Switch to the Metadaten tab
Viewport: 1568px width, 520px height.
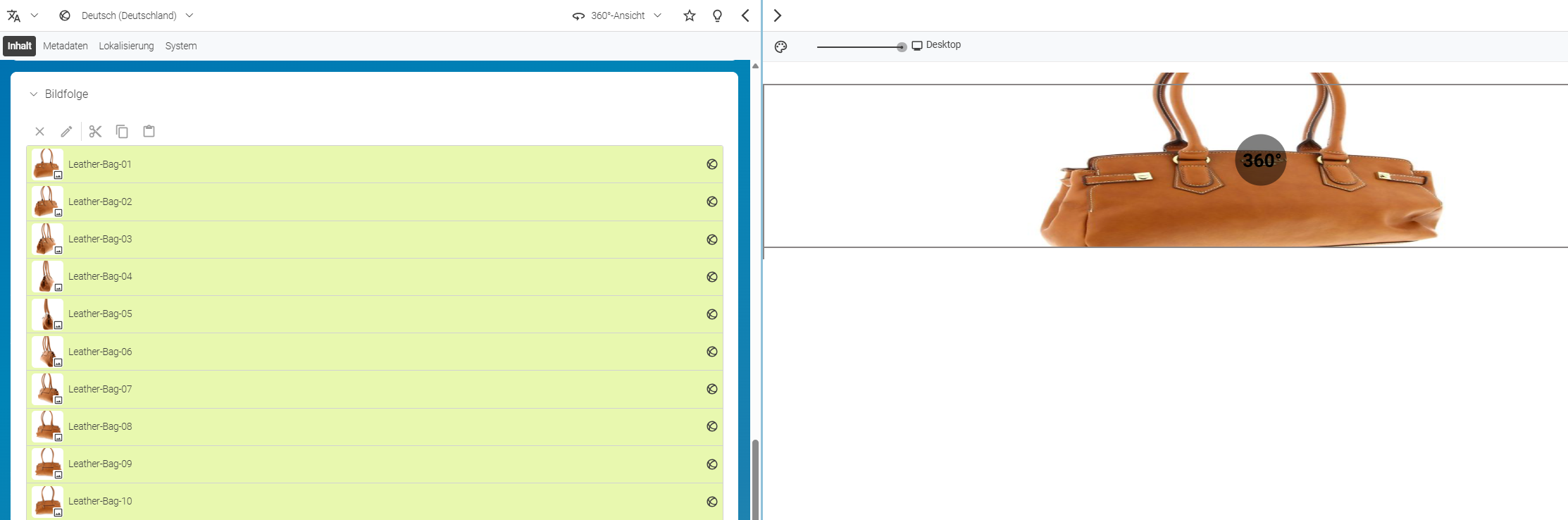click(x=66, y=46)
